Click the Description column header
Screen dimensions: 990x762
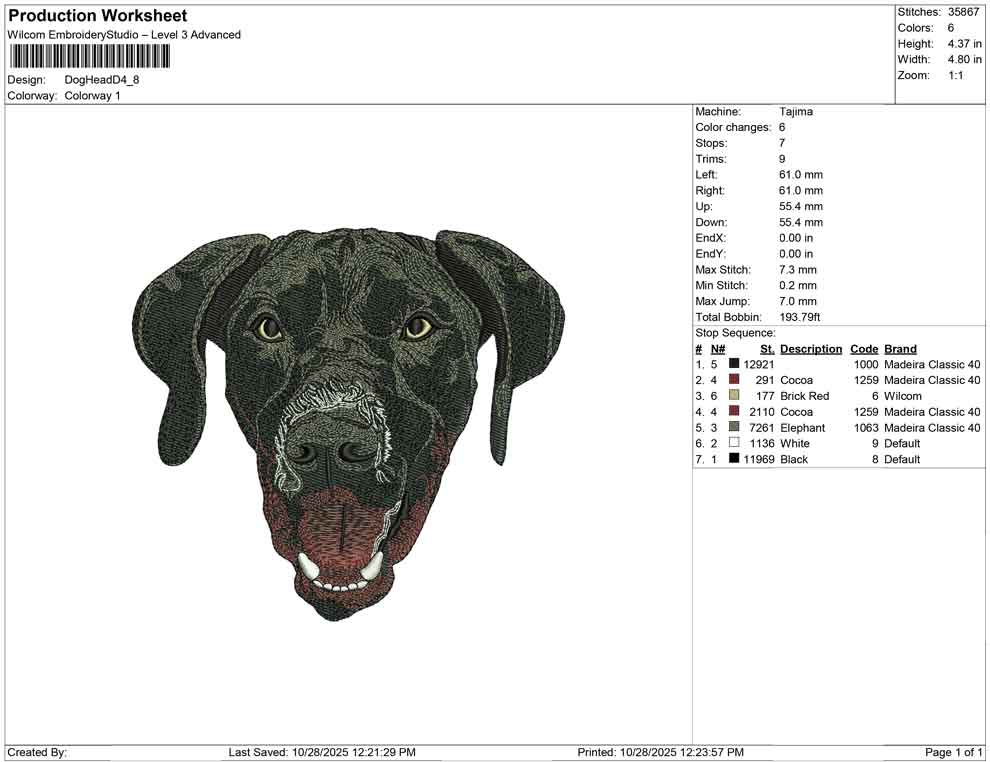click(810, 348)
